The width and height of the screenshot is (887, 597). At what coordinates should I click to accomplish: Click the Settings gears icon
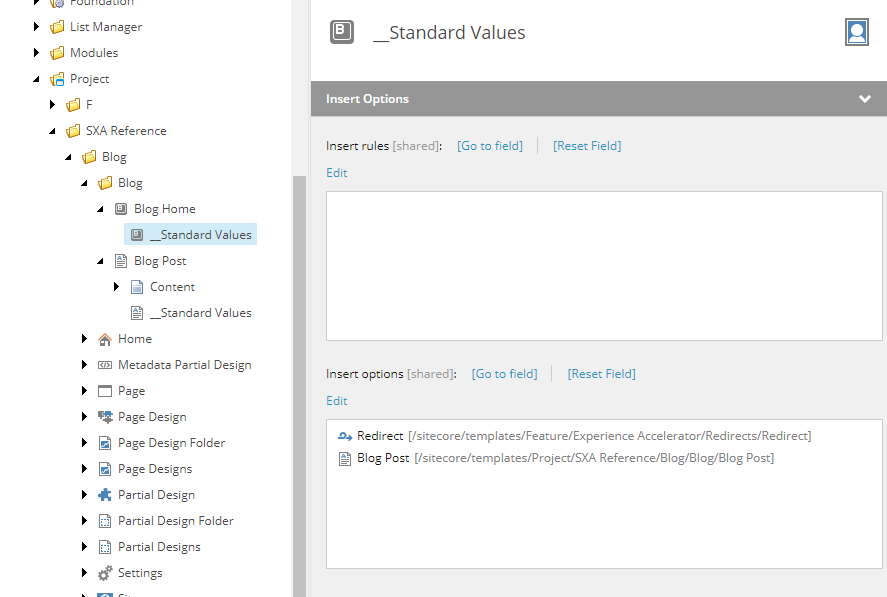coord(105,573)
